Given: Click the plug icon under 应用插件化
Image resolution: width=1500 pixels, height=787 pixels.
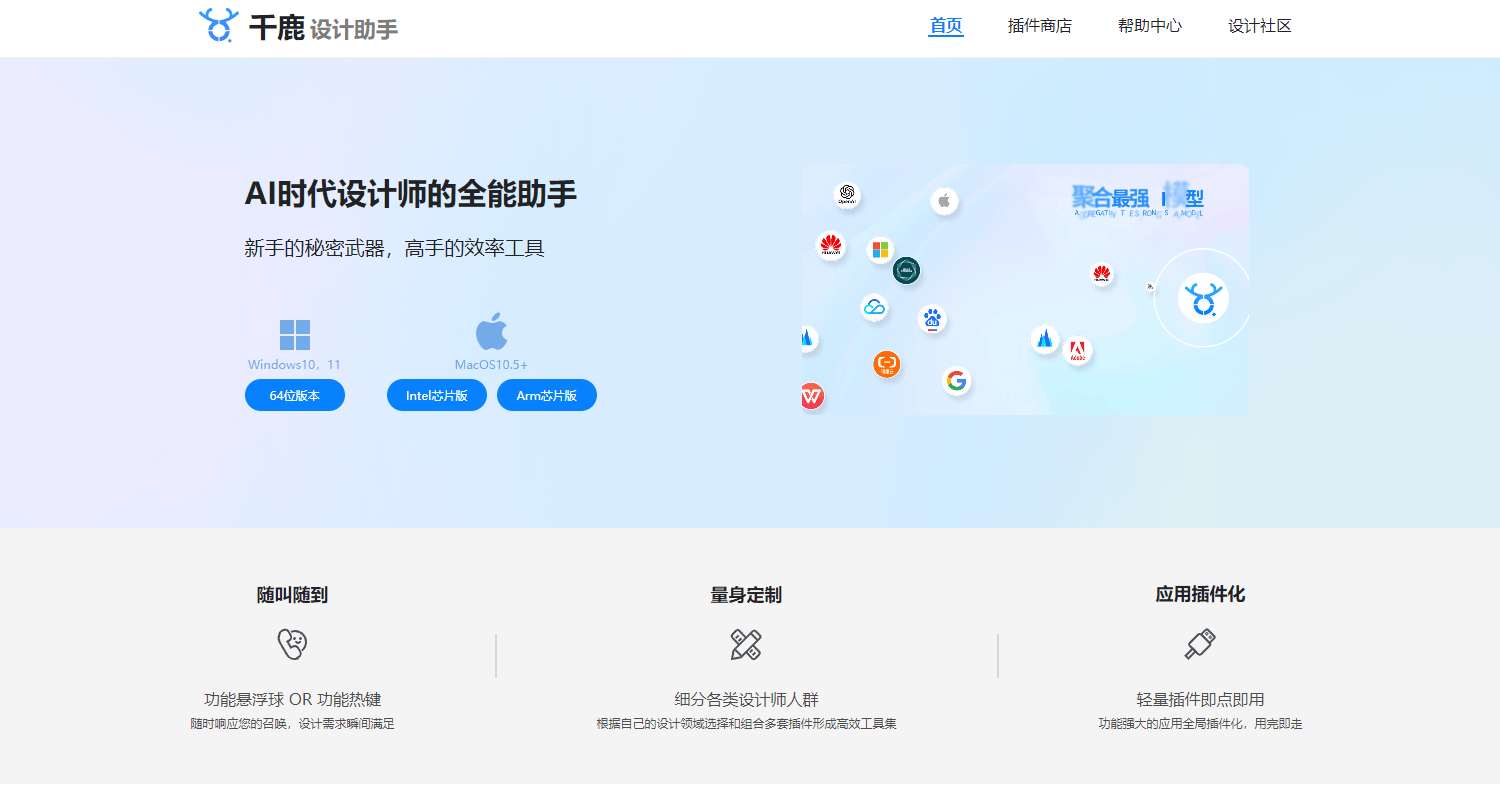Looking at the screenshot, I should tap(1200, 644).
